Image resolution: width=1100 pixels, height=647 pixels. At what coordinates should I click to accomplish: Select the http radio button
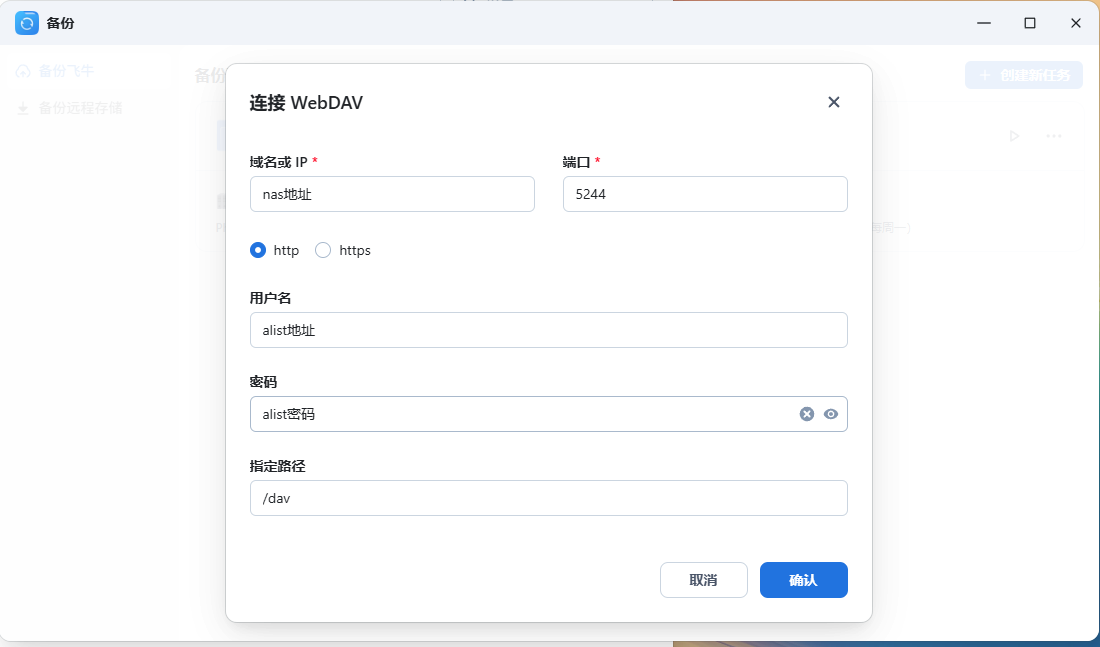click(x=258, y=250)
